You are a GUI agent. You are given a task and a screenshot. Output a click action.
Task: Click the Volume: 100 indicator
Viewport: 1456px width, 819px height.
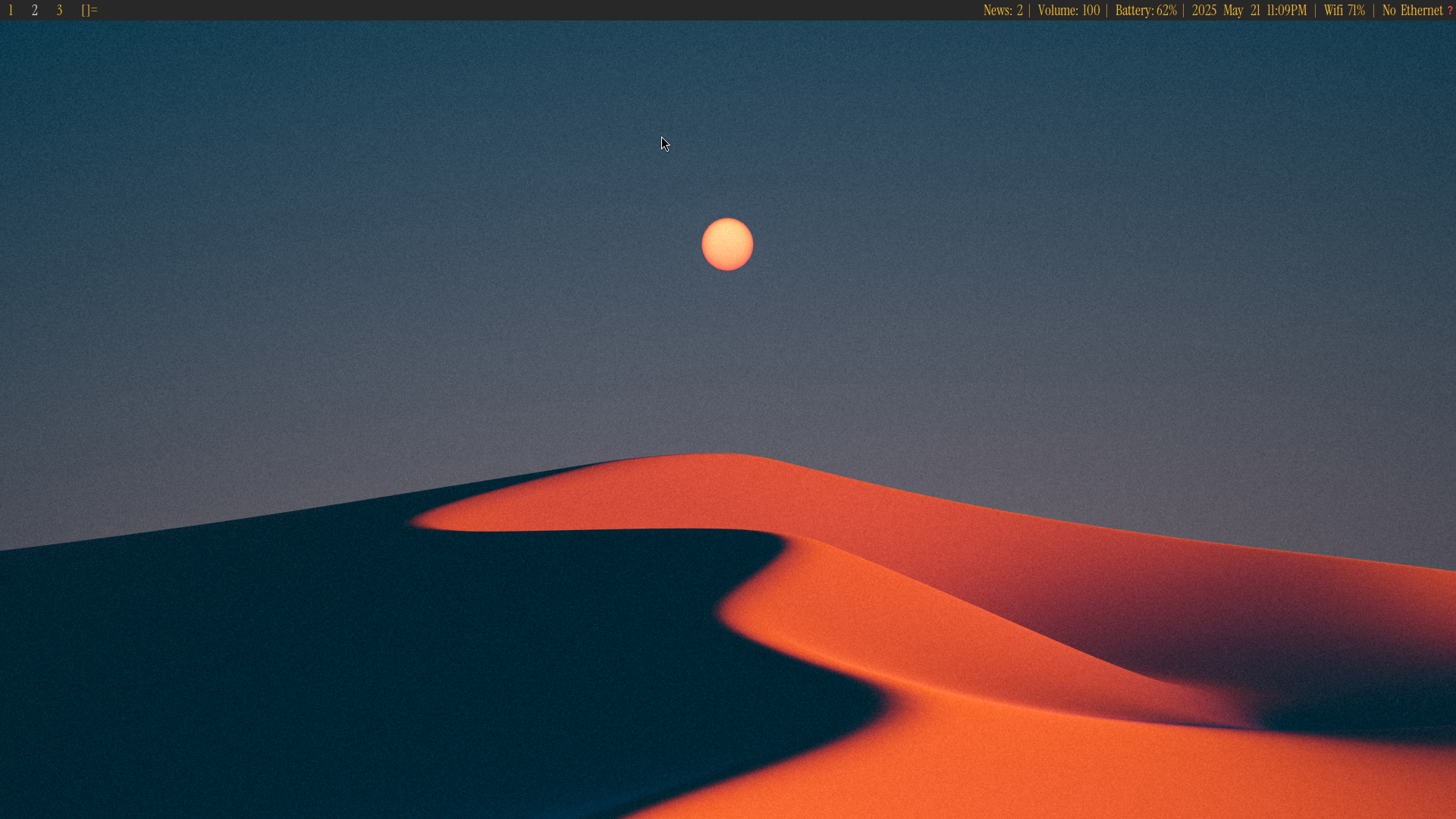click(1068, 11)
